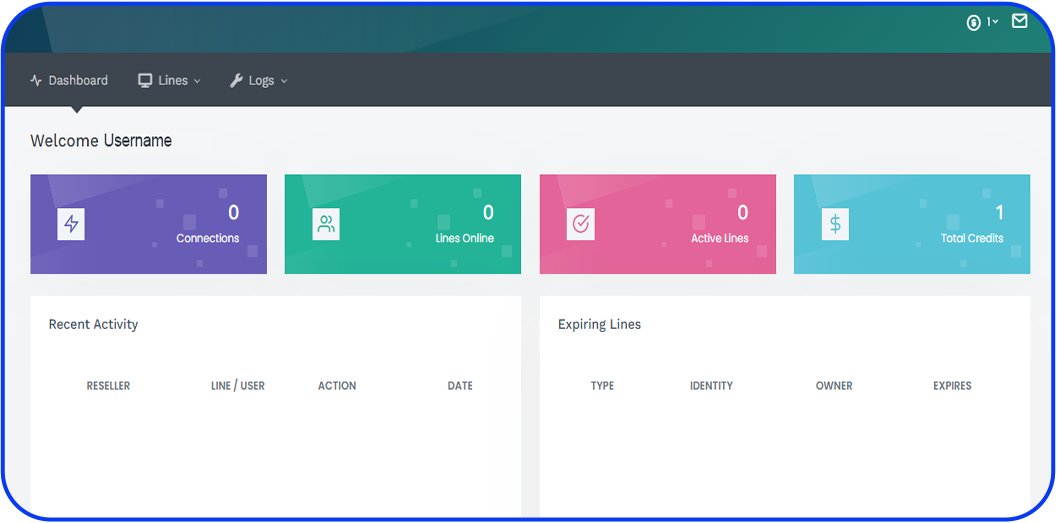Click the monitor icon beside Lines
This screenshot has width=1057, height=523.
[145, 80]
